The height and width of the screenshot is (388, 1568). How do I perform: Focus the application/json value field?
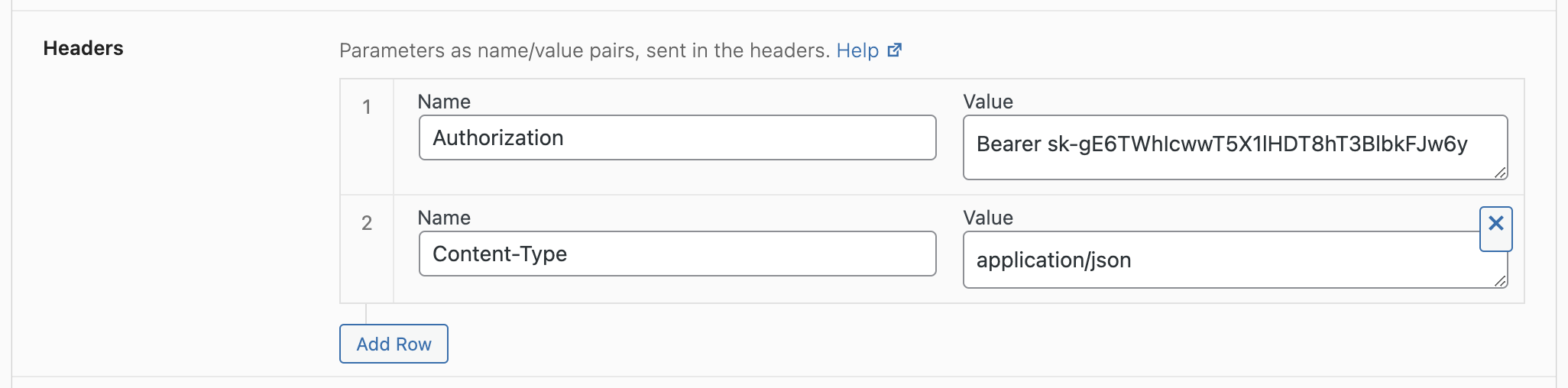coord(1236,260)
